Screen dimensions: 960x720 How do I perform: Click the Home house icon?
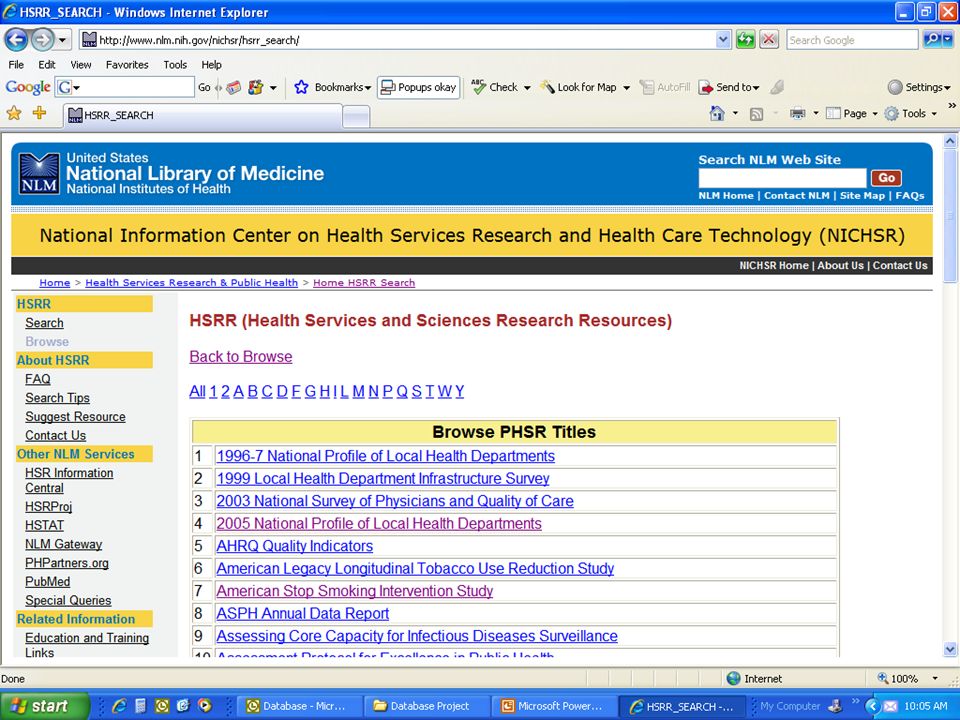pos(717,113)
